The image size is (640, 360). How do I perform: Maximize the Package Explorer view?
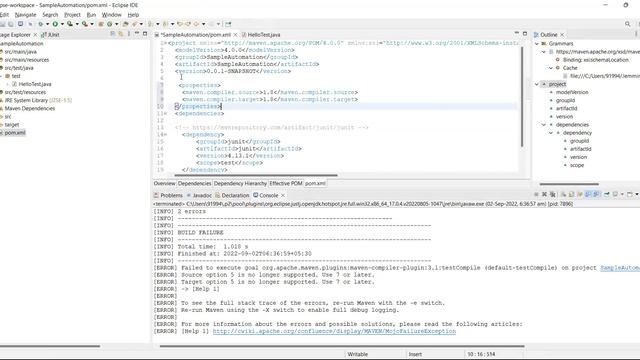145,34
